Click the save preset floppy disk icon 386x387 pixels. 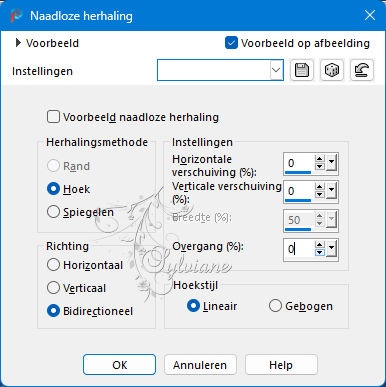point(302,70)
